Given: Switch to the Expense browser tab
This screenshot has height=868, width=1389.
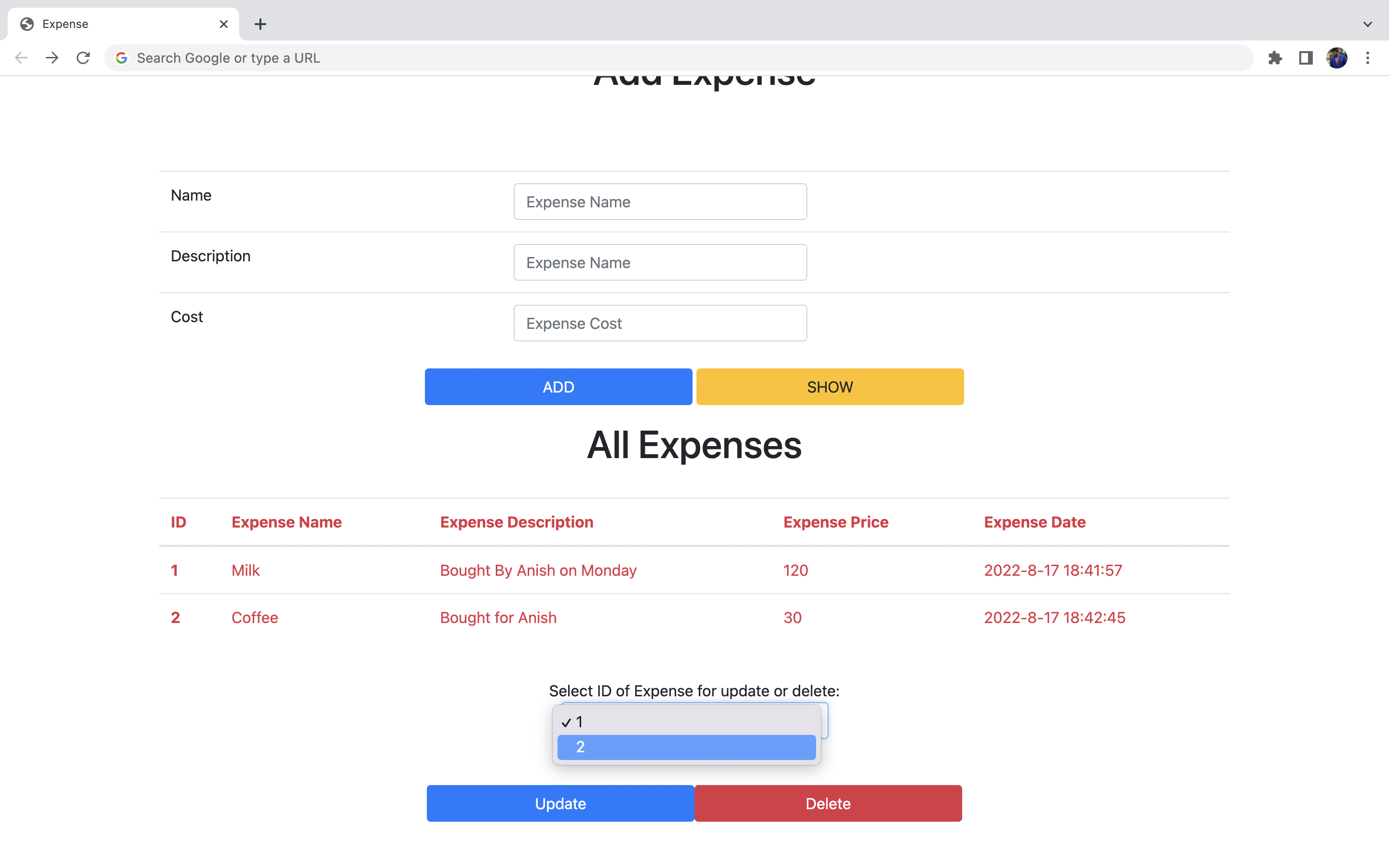Looking at the screenshot, I should pos(115,24).
